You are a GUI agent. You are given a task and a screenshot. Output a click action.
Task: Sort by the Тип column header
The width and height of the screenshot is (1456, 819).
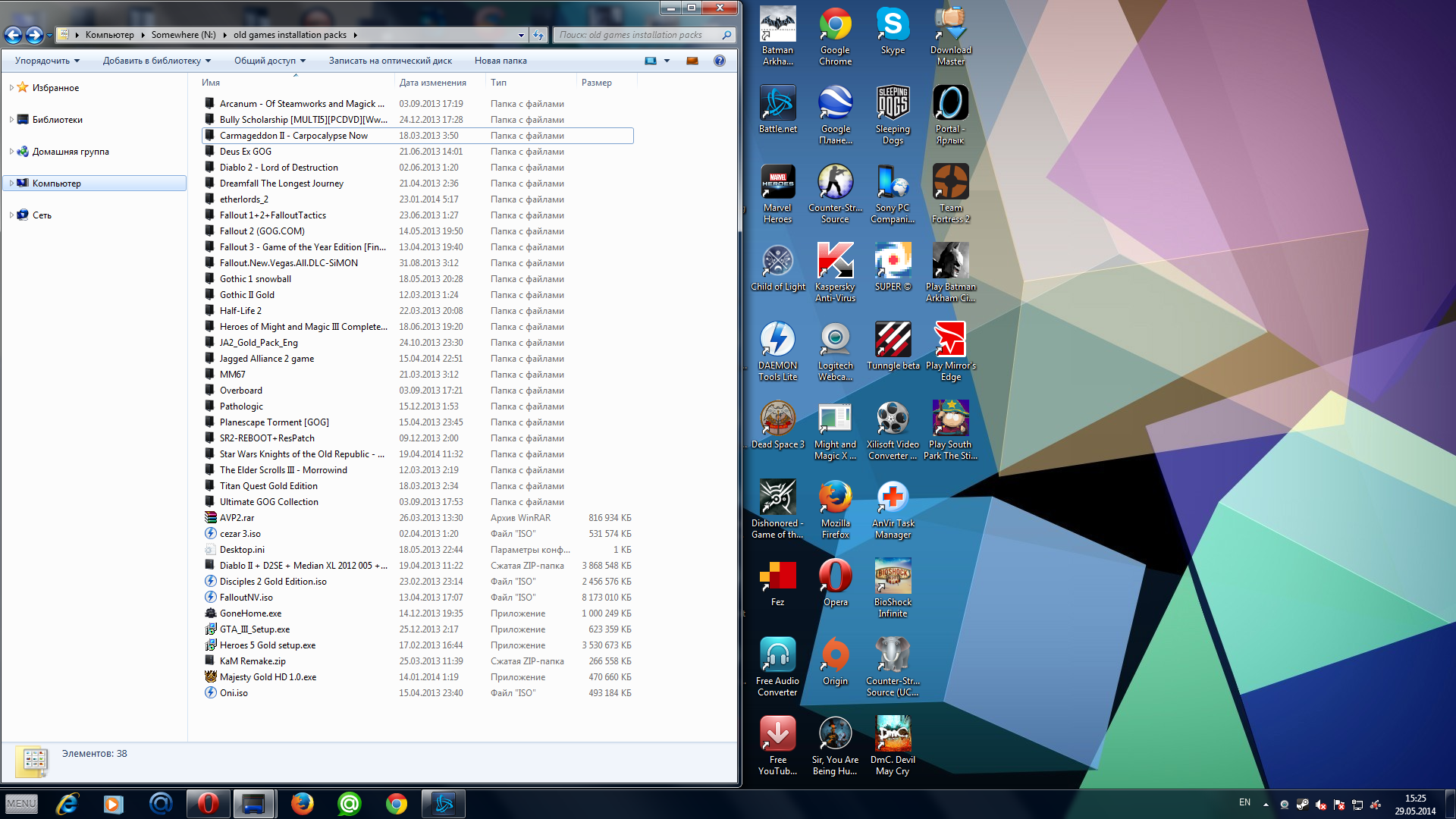(x=531, y=83)
